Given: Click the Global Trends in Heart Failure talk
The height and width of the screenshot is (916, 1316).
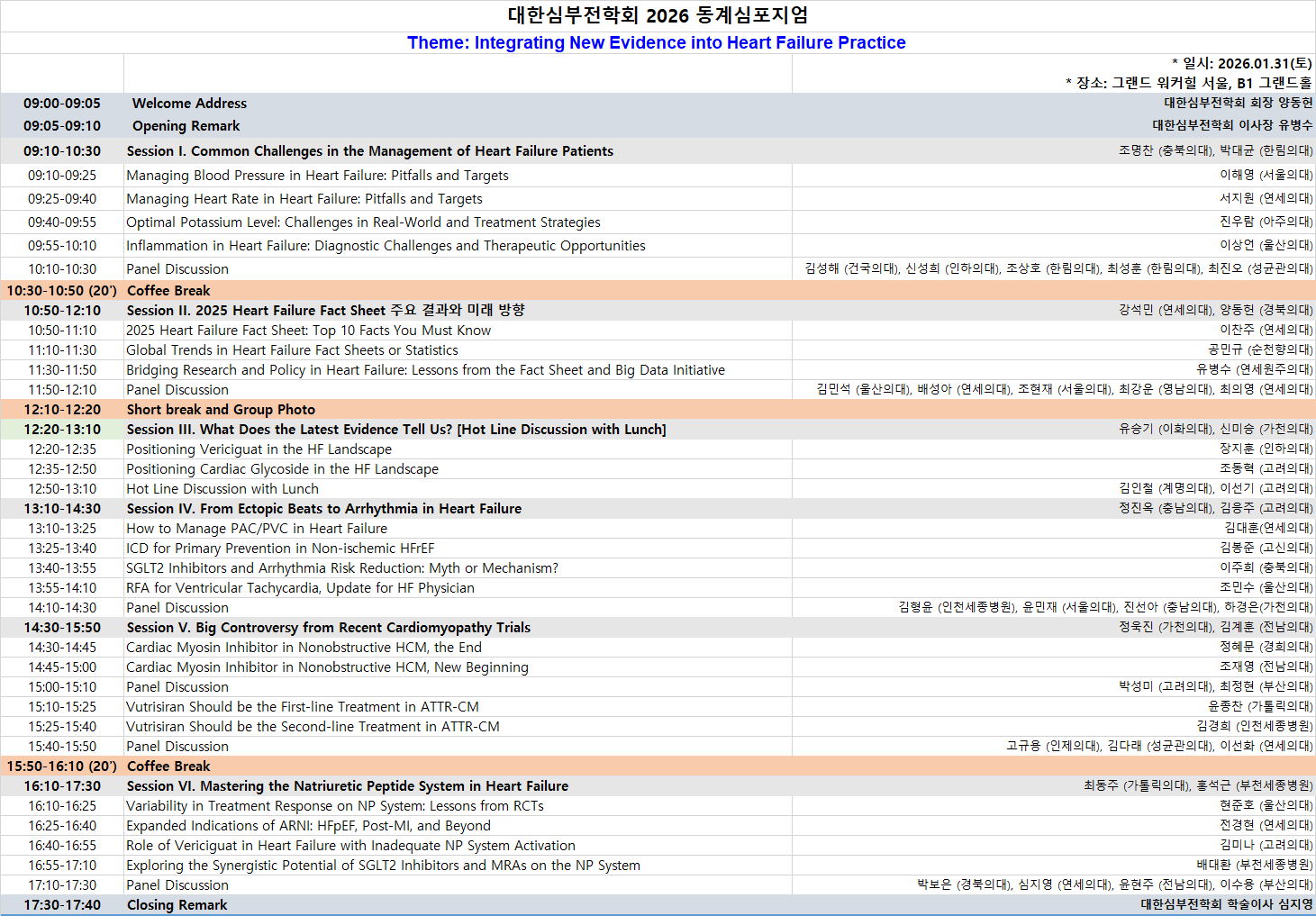Looking at the screenshot, I should 292,350.
